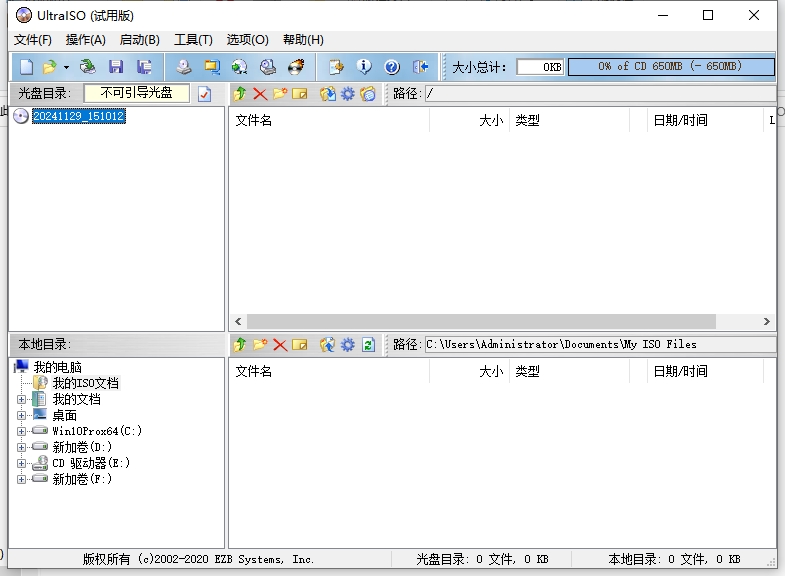Click the CD 650MB capacity progress bar

click(x=670, y=67)
